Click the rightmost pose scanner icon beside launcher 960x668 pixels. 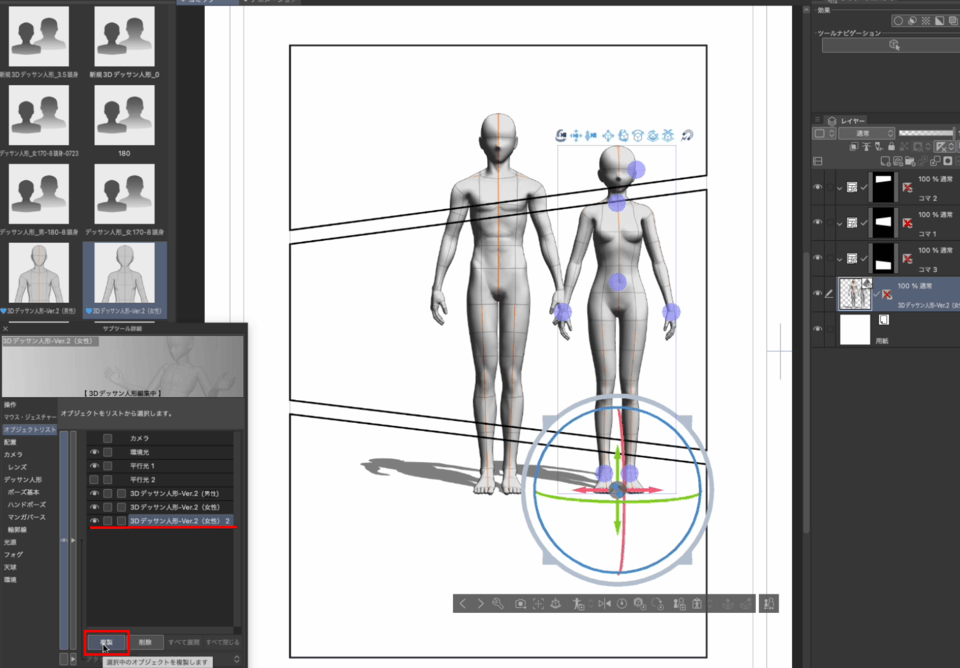(769, 604)
